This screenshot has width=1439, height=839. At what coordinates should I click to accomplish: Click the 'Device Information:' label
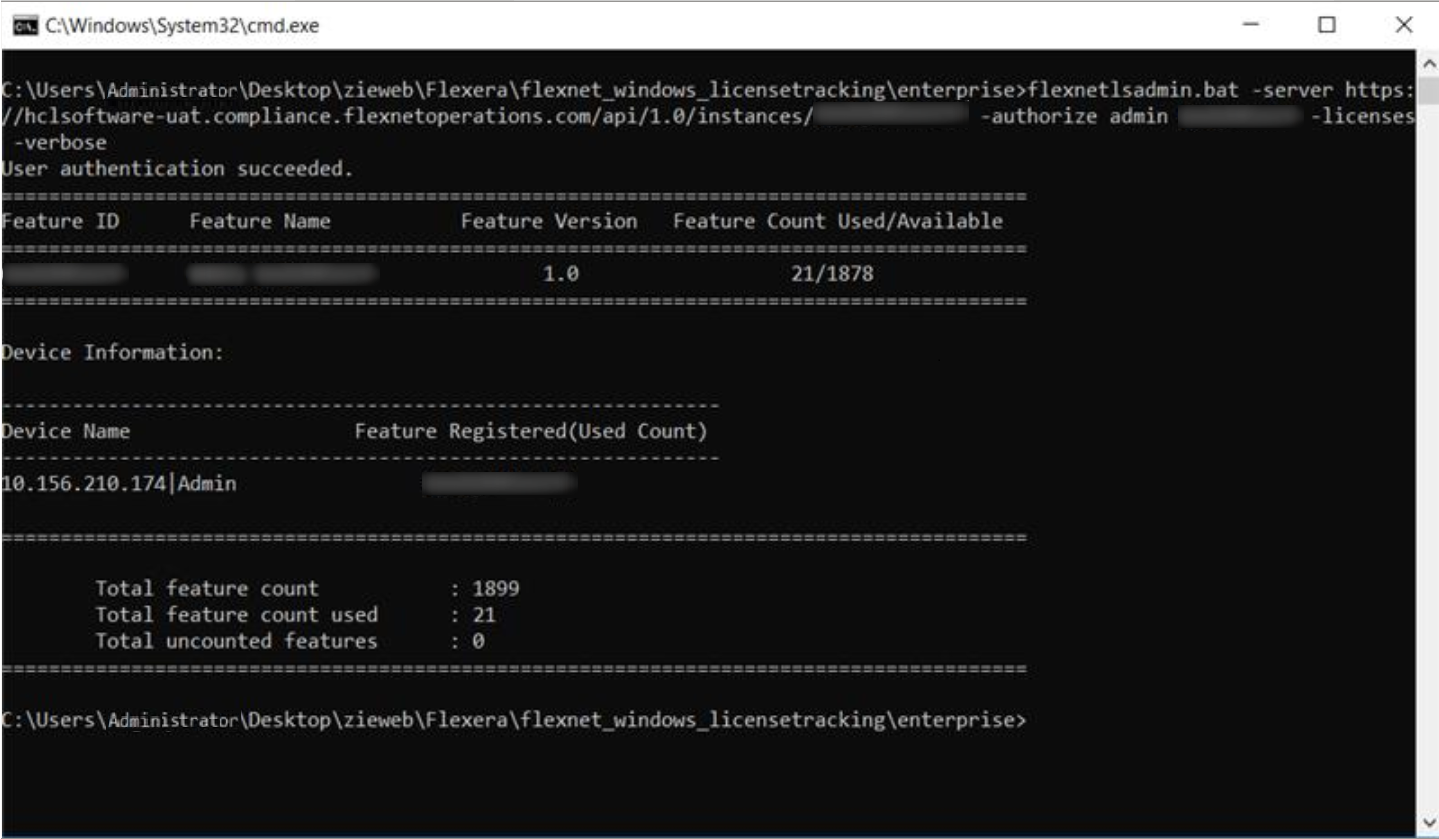click(x=112, y=353)
